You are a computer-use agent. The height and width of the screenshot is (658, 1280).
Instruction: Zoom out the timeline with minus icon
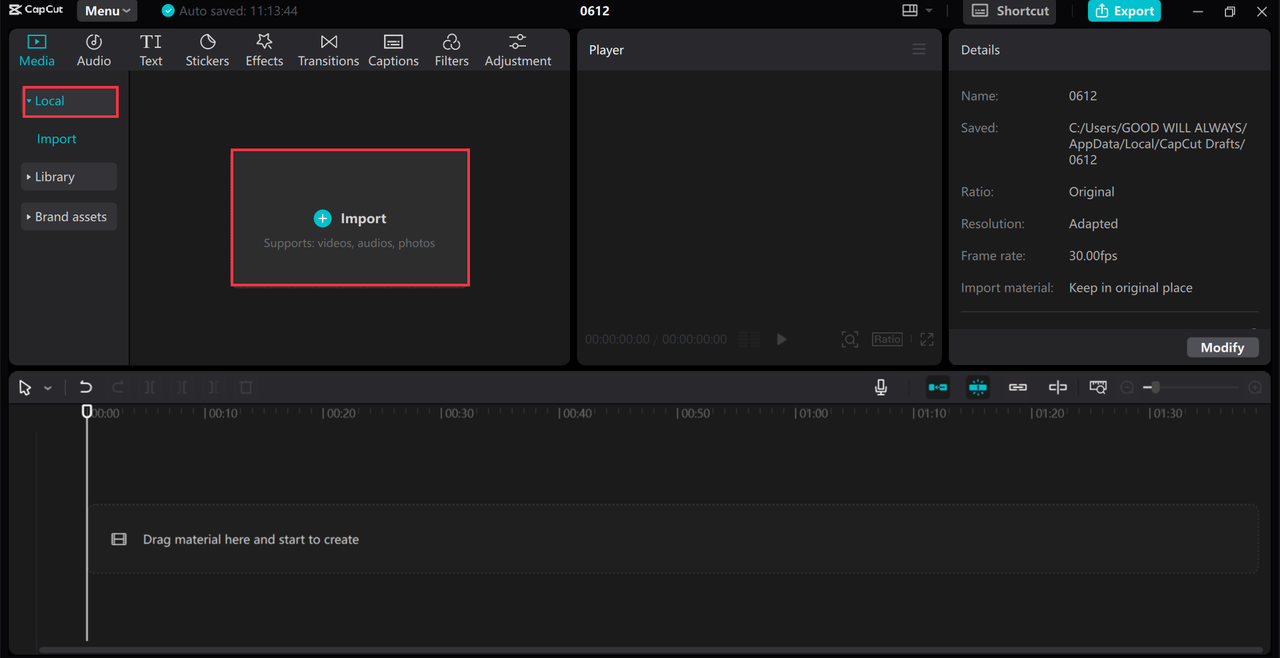(1127, 388)
